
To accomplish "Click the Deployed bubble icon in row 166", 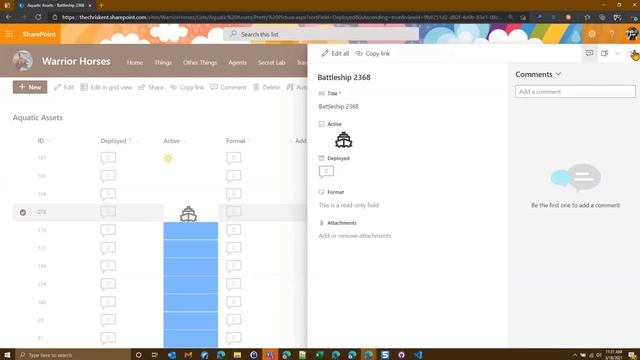I will (x=108, y=176).
